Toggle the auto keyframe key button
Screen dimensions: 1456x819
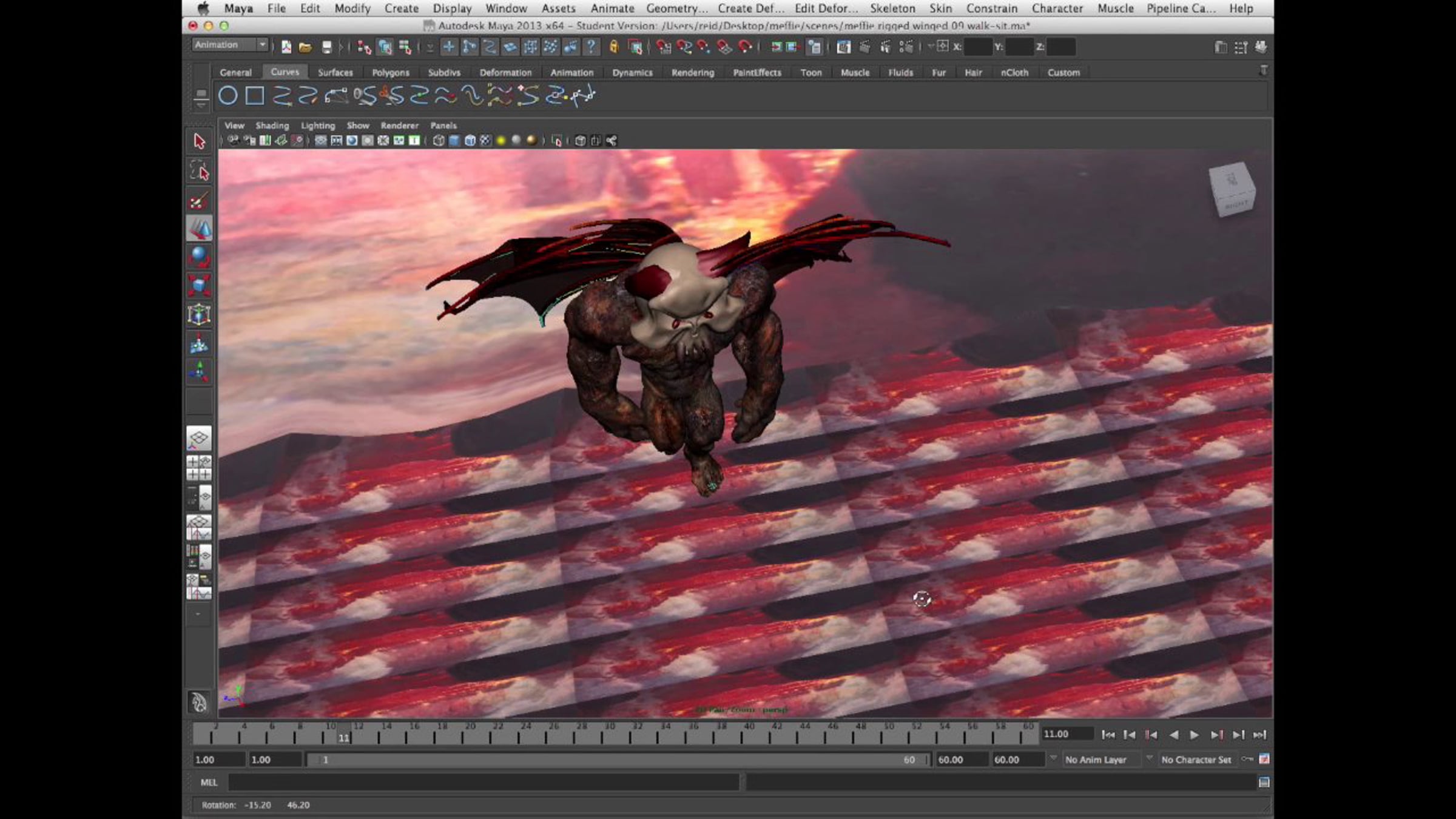(x=1247, y=760)
